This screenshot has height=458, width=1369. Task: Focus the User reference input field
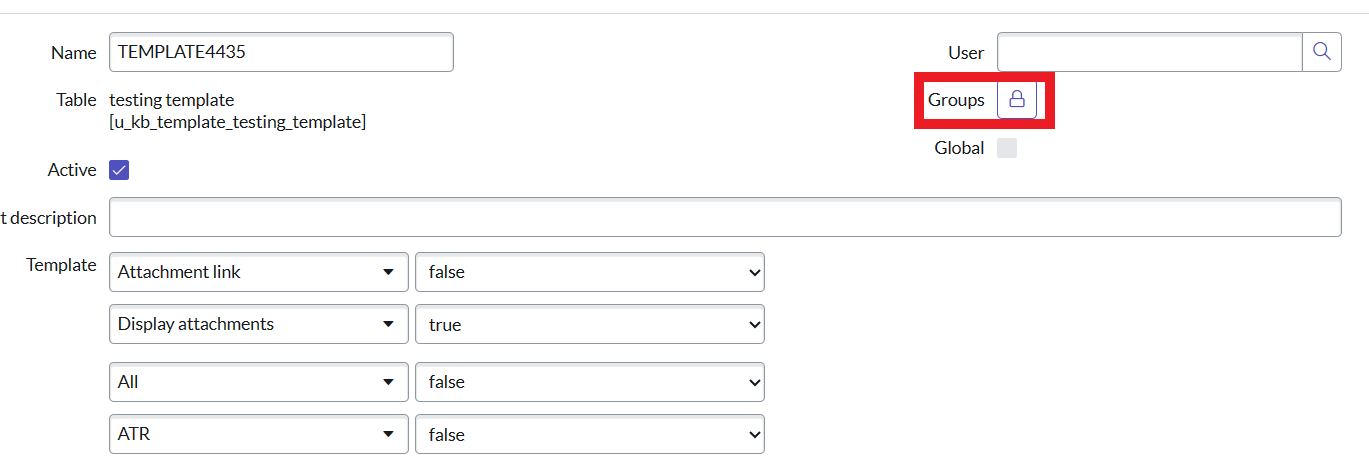1148,52
